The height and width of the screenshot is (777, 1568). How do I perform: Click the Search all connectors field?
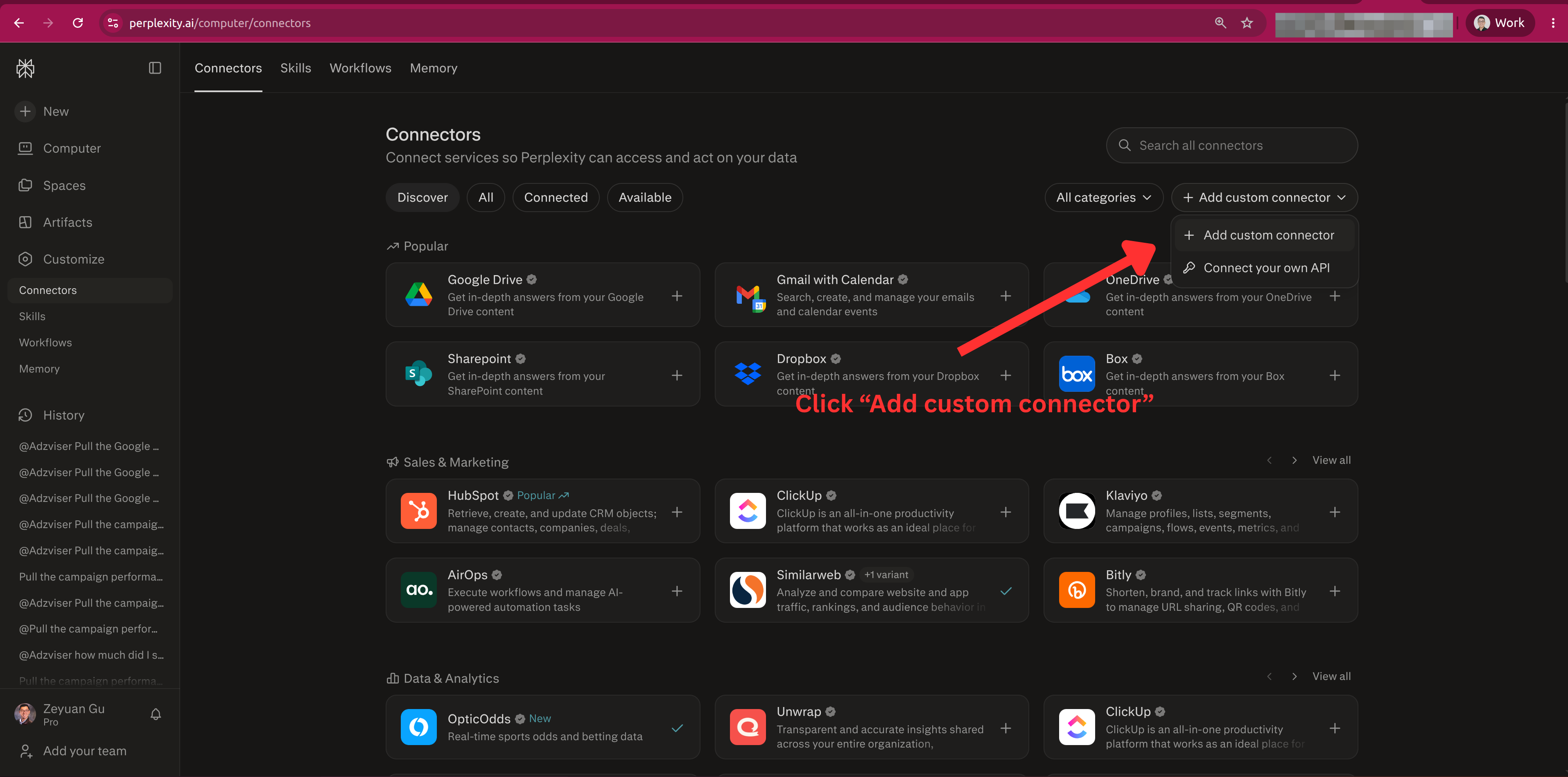click(x=1231, y=145)
